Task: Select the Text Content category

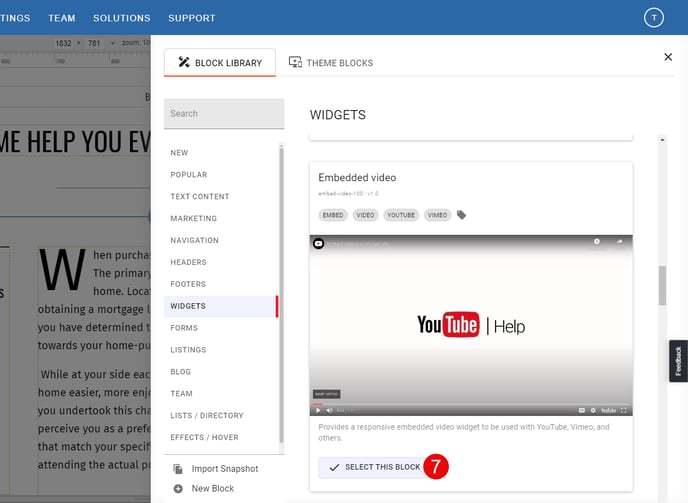Action: (x=200, y=197)
